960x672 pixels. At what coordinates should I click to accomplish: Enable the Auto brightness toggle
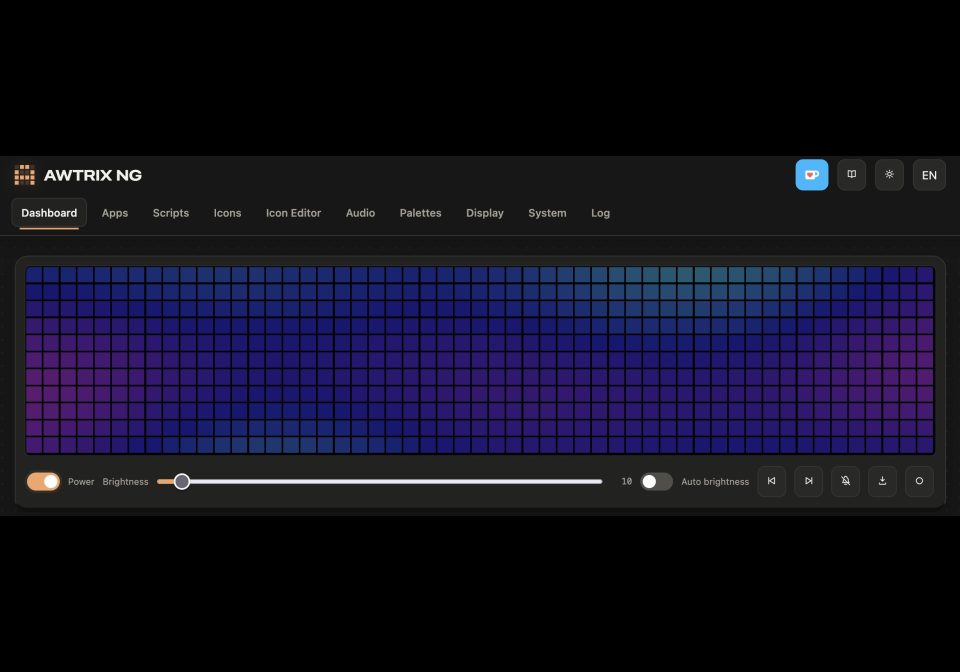656,482
